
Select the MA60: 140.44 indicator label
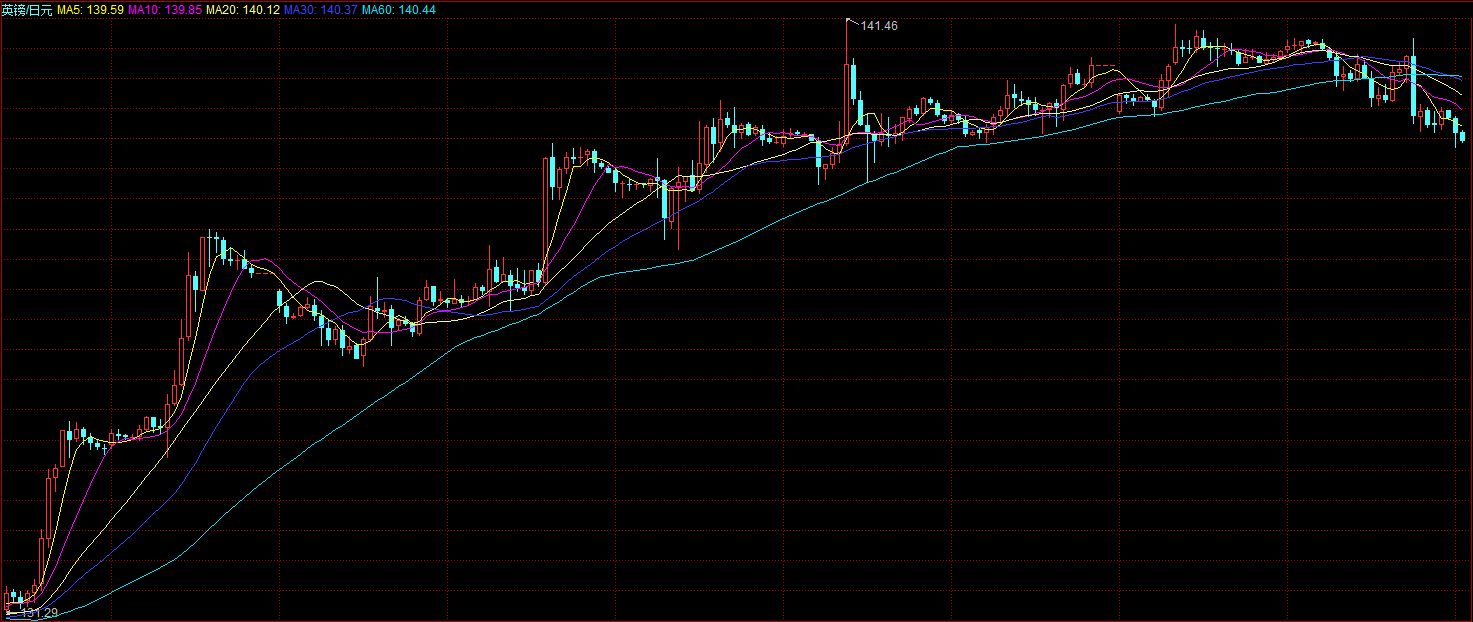398,9
